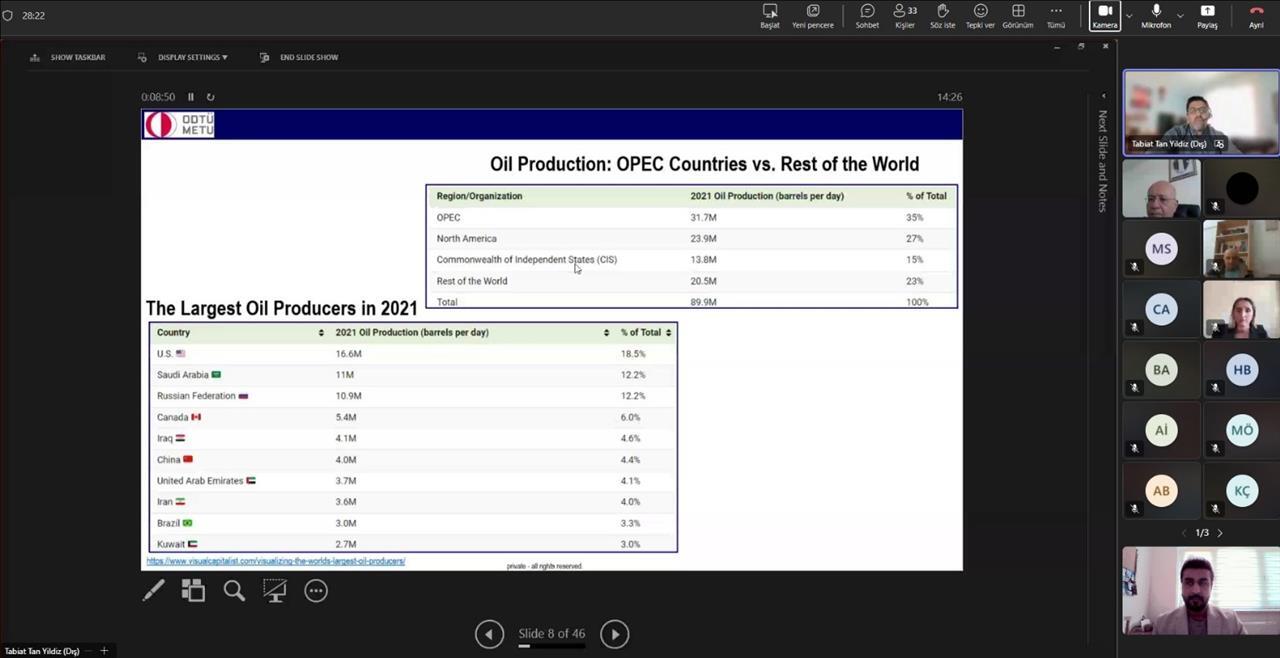Expand the Display Settings dropdown
Screen dimensions: 1280x658
[x=192, y=57]
